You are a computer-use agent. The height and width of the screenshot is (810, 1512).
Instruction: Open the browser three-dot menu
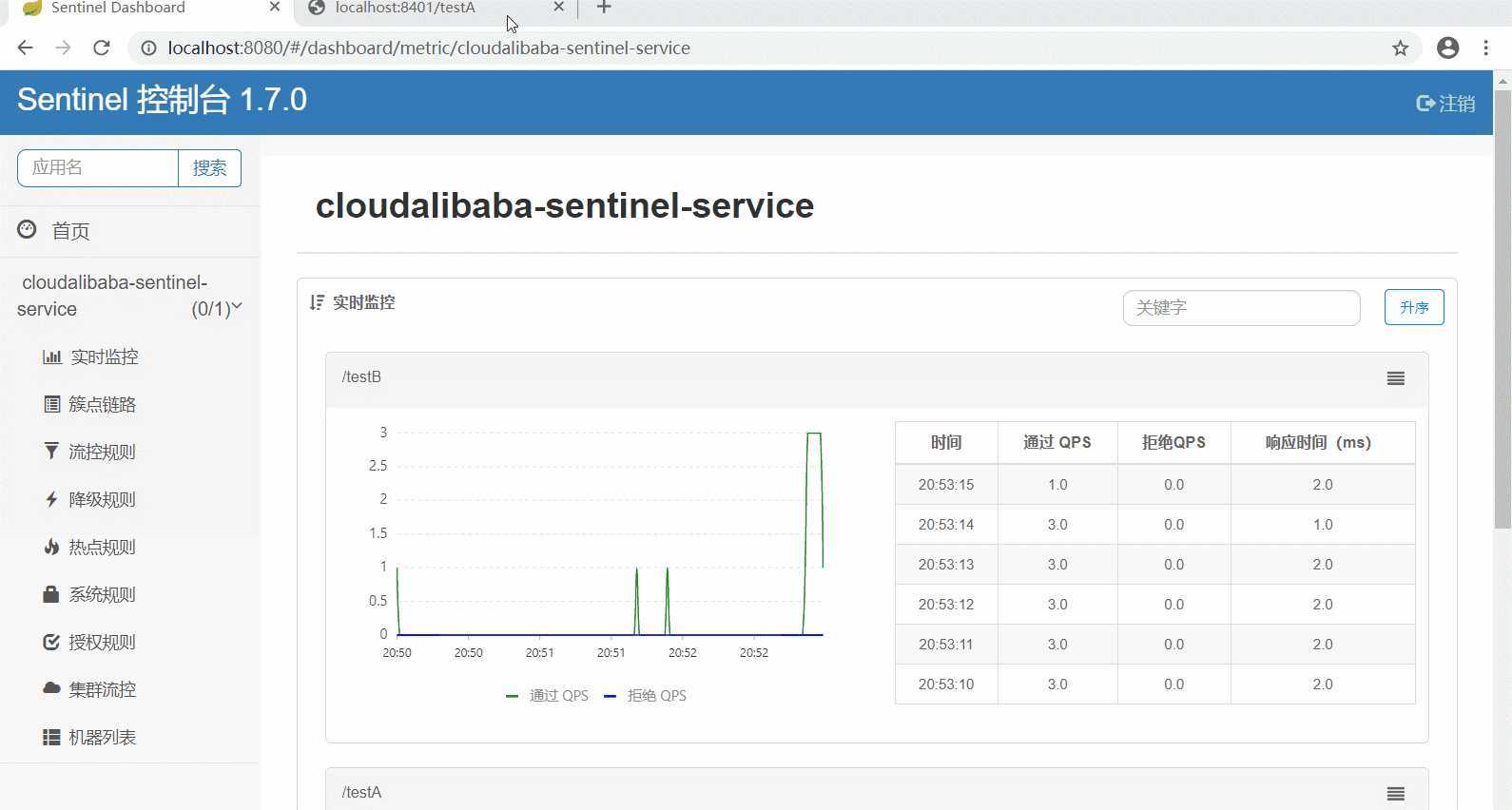(x=1485, y=48)
